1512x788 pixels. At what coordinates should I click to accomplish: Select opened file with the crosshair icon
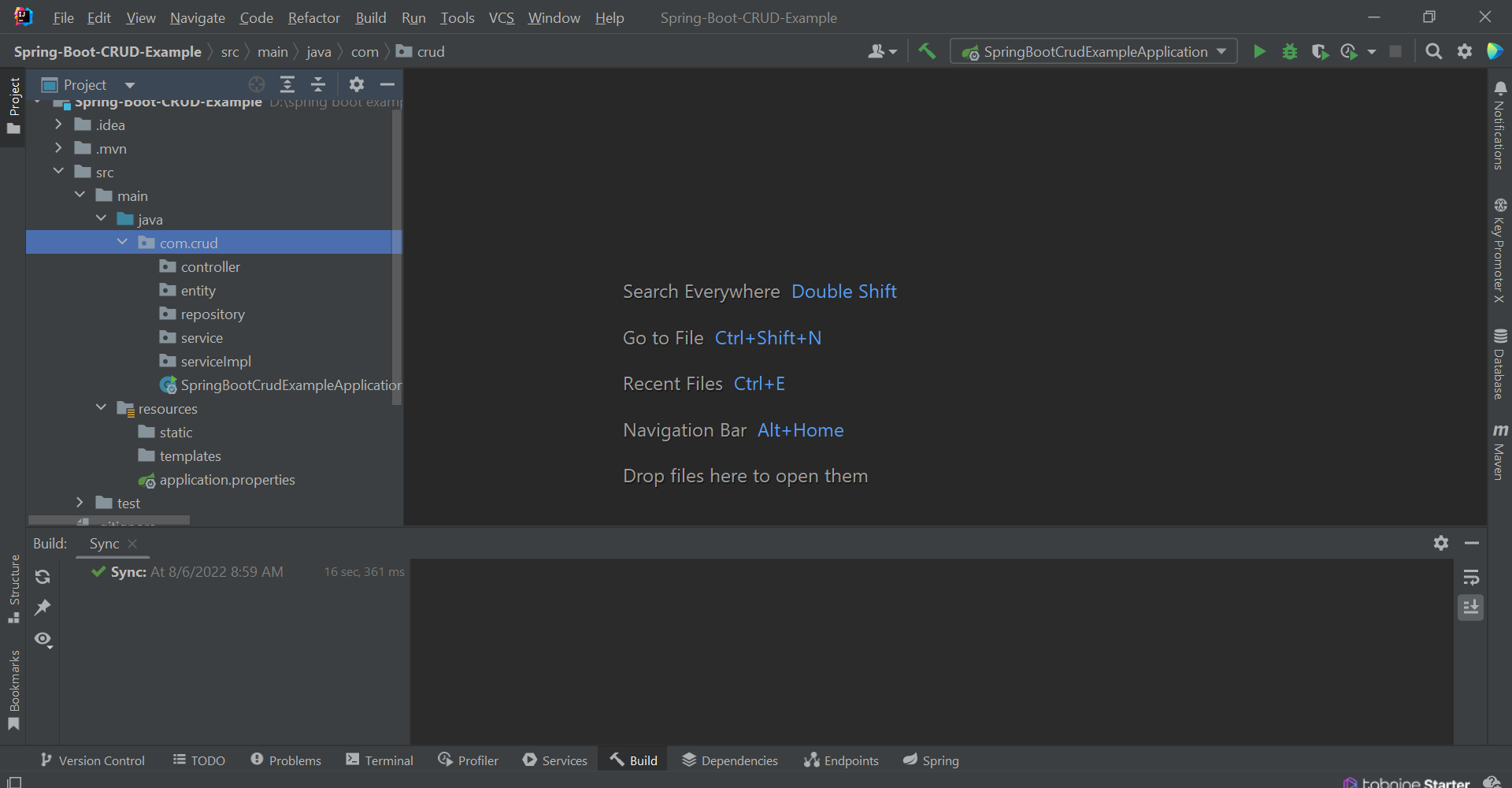tap(256, 84)
